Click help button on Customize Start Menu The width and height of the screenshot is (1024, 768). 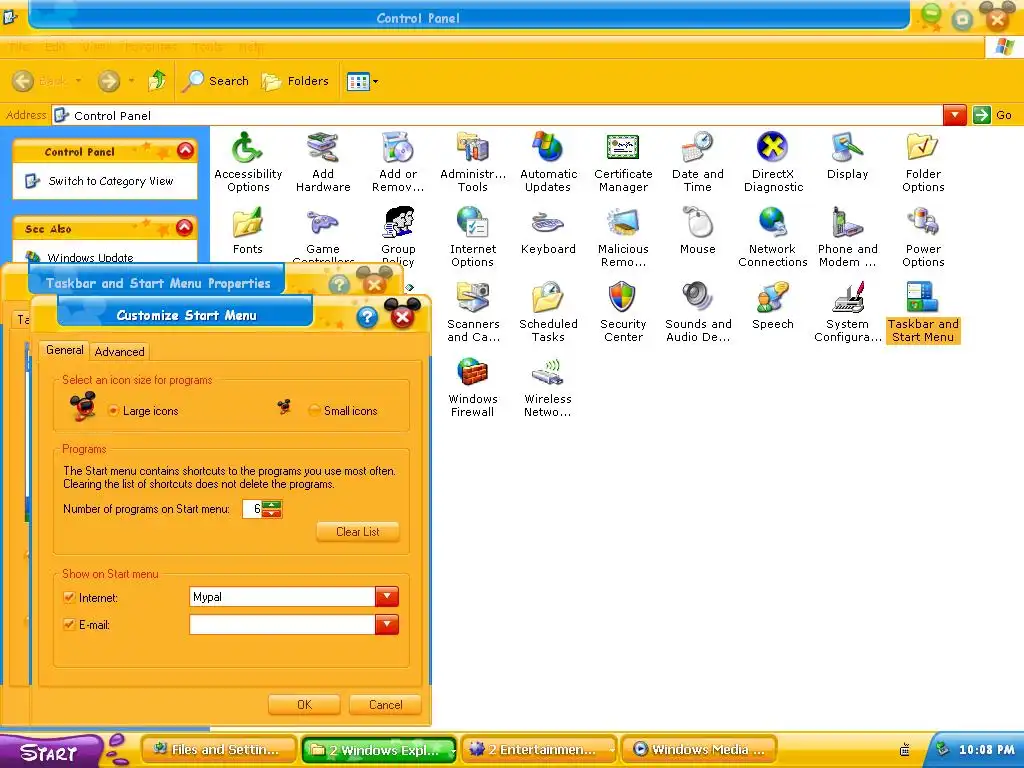368,317
